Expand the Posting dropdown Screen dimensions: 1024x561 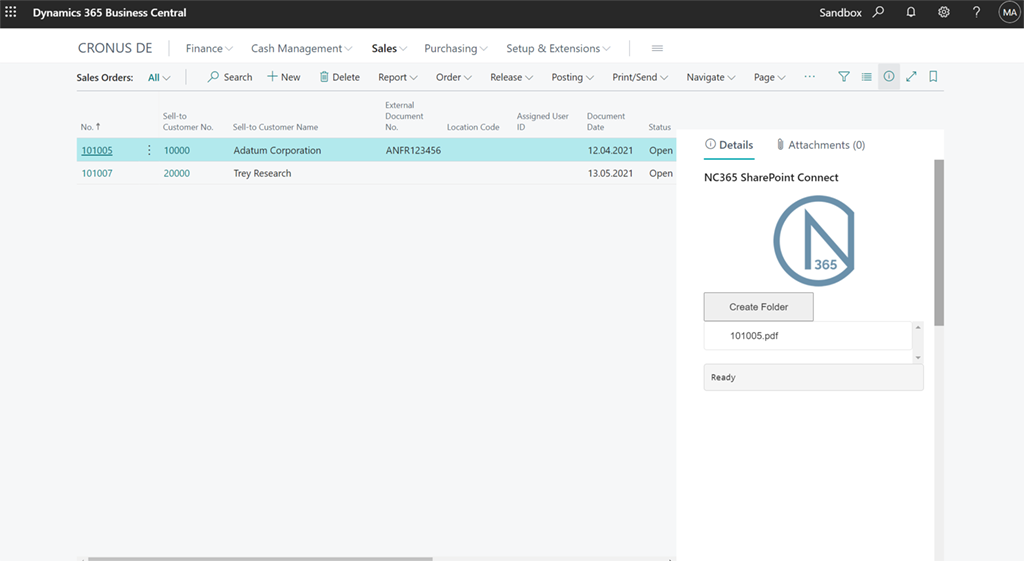[x=572, y=77]
